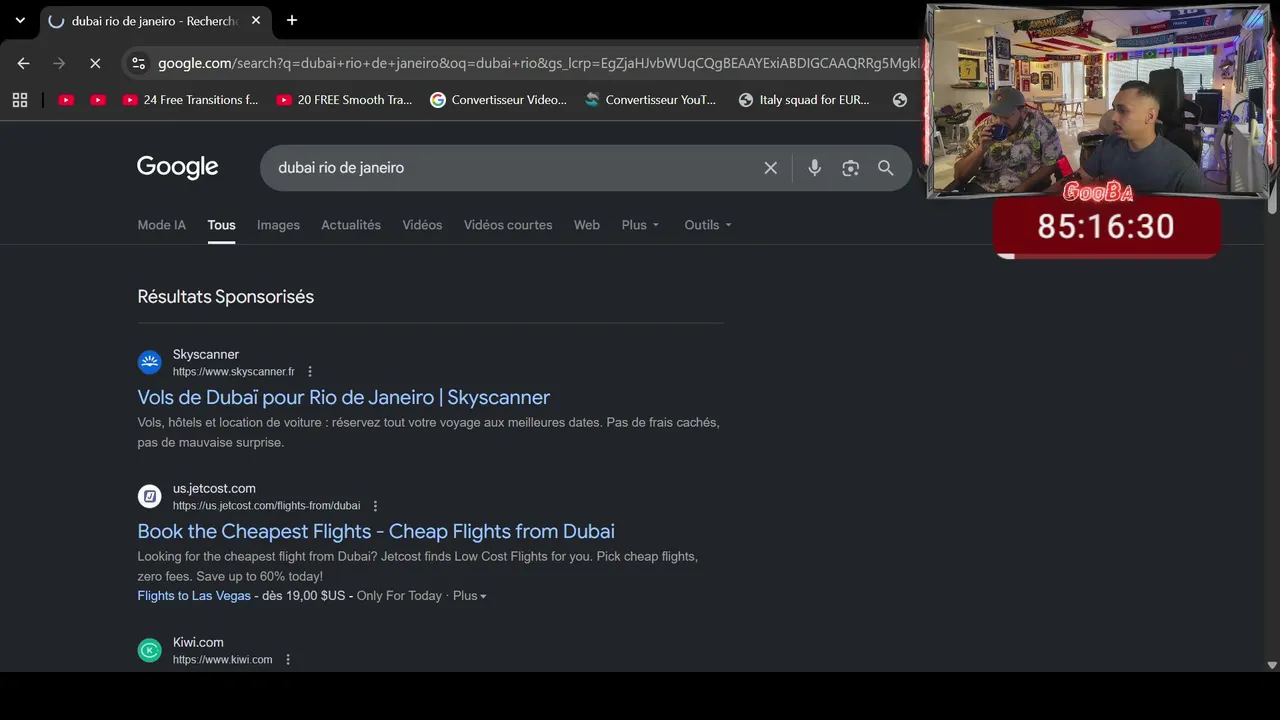Switch to Images tab
The image size is (1280, 720).
[278, 225]
